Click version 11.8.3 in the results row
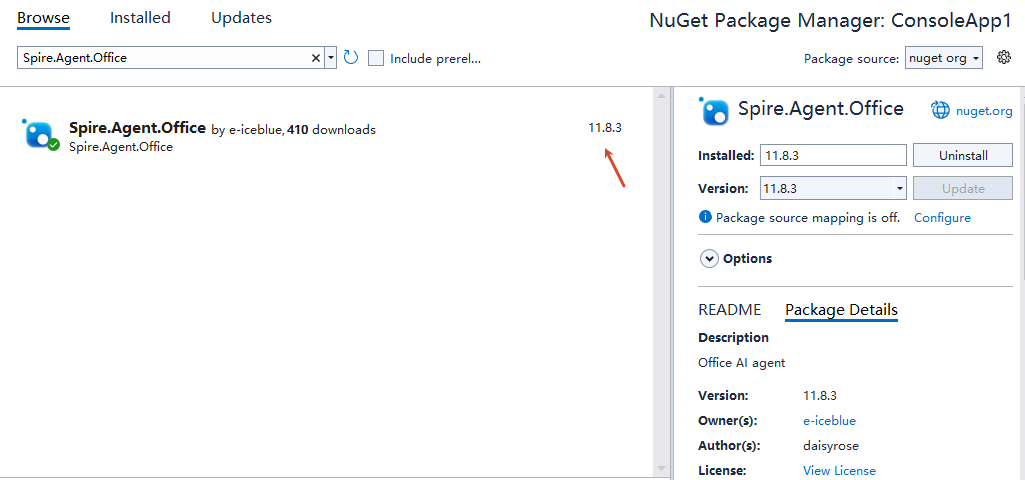This screenshot has width=1025, height=480. 605,128
